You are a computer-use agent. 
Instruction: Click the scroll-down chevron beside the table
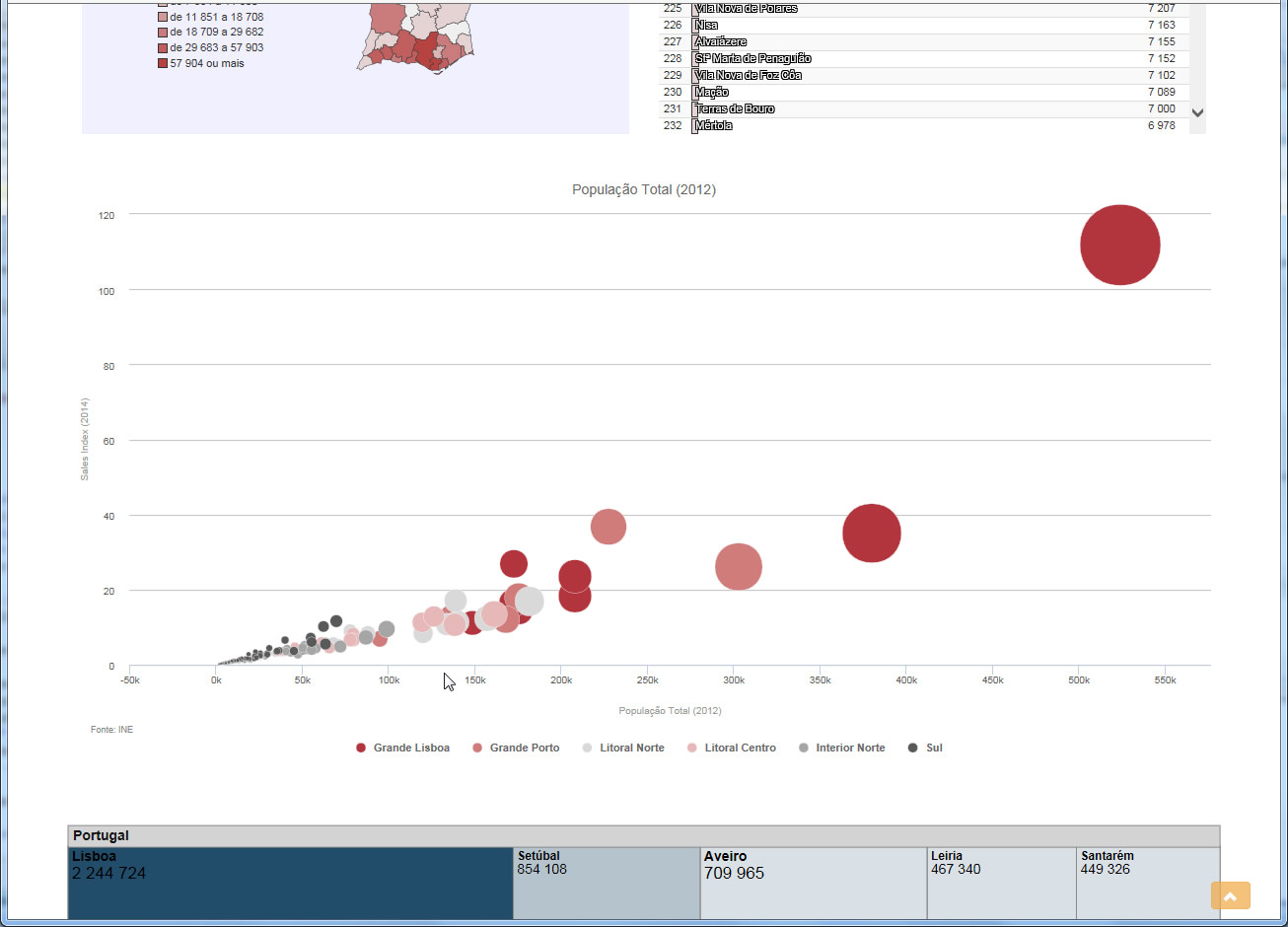point(1197,113)
